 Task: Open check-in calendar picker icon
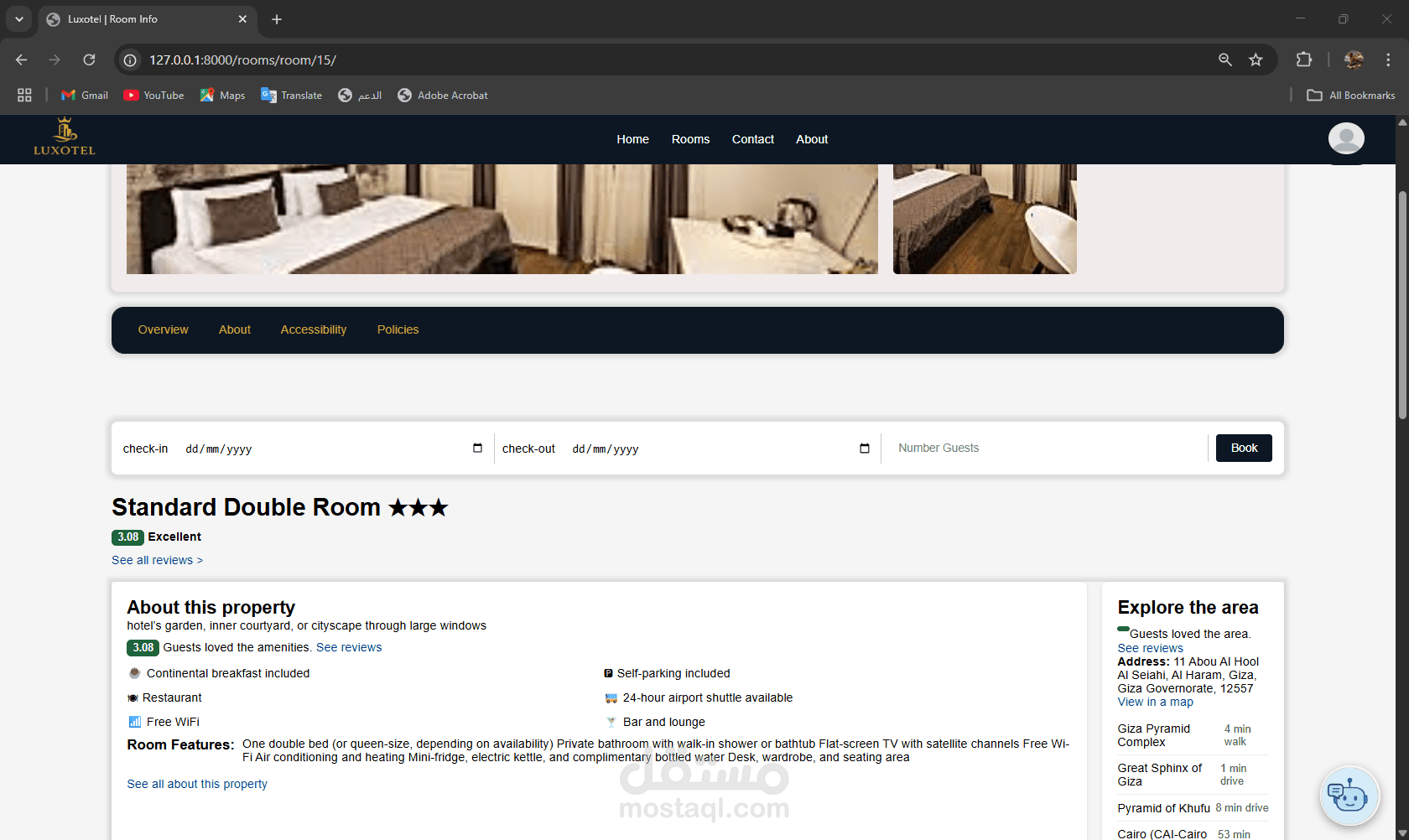click(x=477, y=448)
